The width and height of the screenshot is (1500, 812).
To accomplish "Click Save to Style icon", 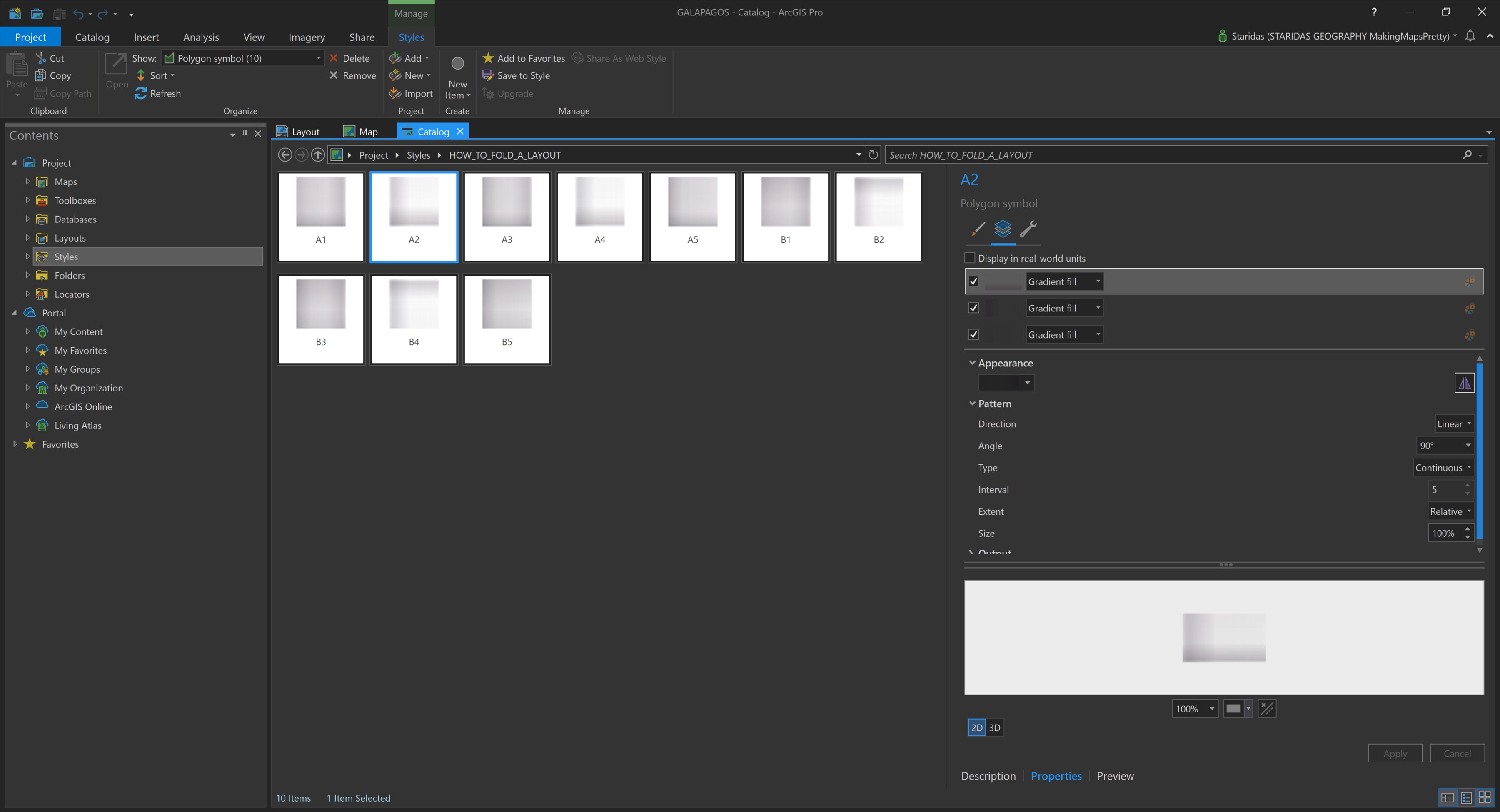I will (488, 75).
